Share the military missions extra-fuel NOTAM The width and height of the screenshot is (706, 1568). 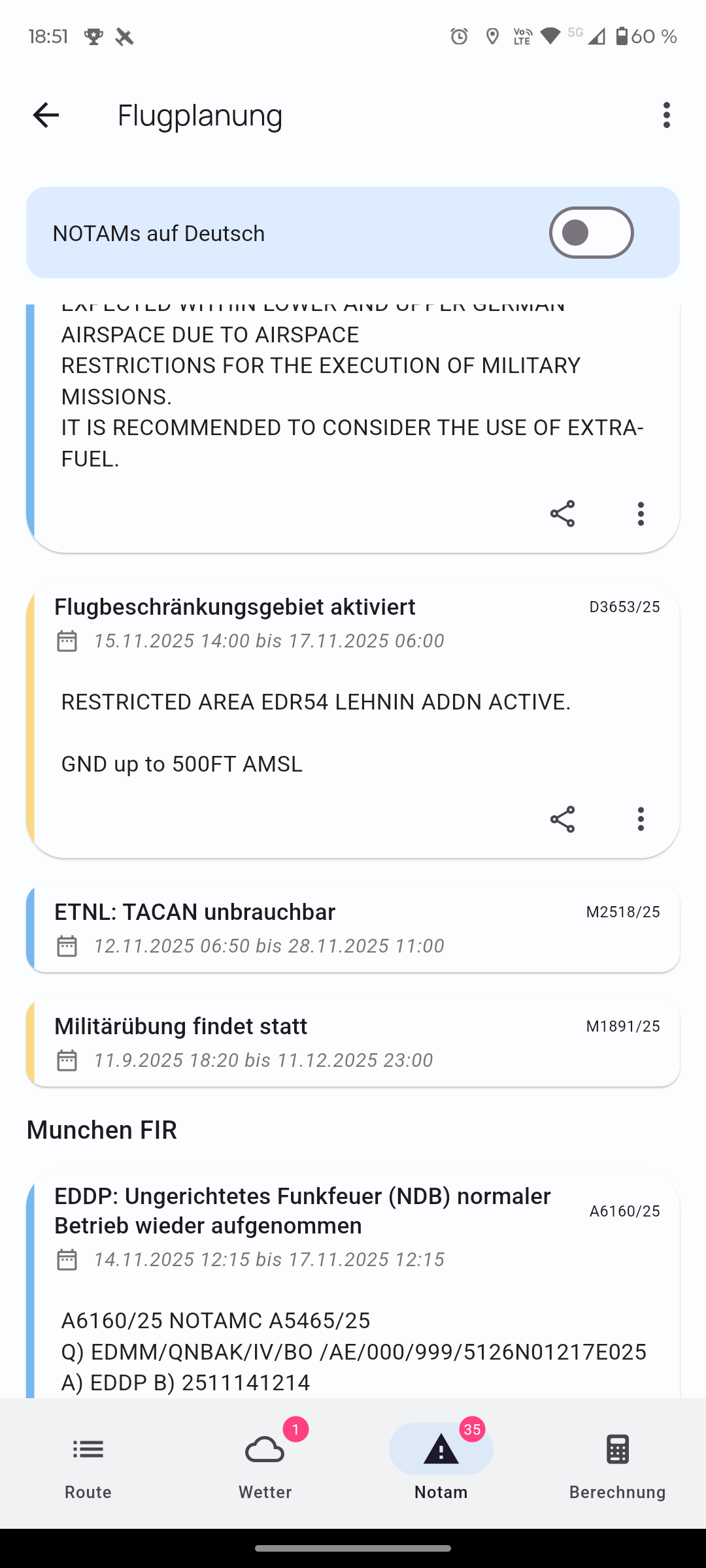coord(562,514)
